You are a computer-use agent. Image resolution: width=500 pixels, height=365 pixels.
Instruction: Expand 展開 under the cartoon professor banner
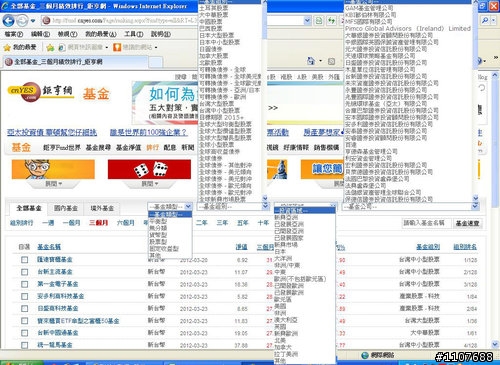coord(53,184)
